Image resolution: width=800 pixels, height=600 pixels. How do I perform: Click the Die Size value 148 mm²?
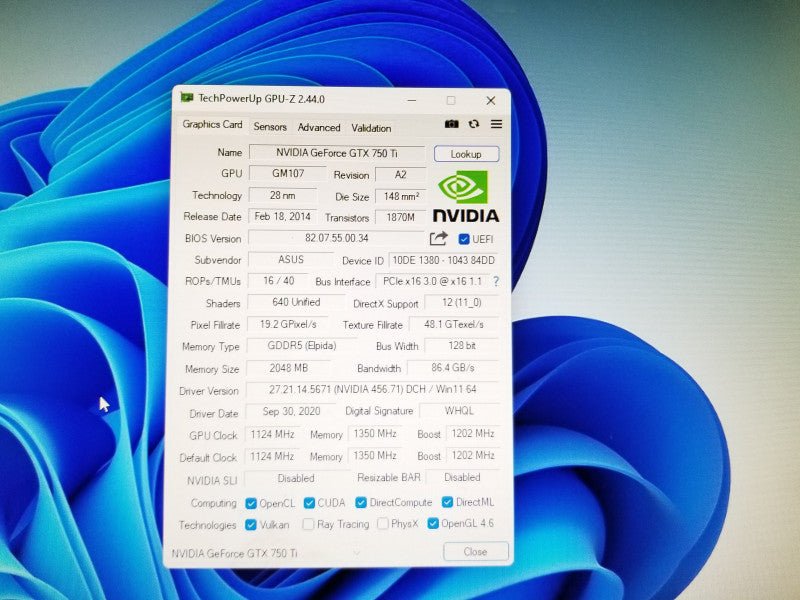coord(401,196)
